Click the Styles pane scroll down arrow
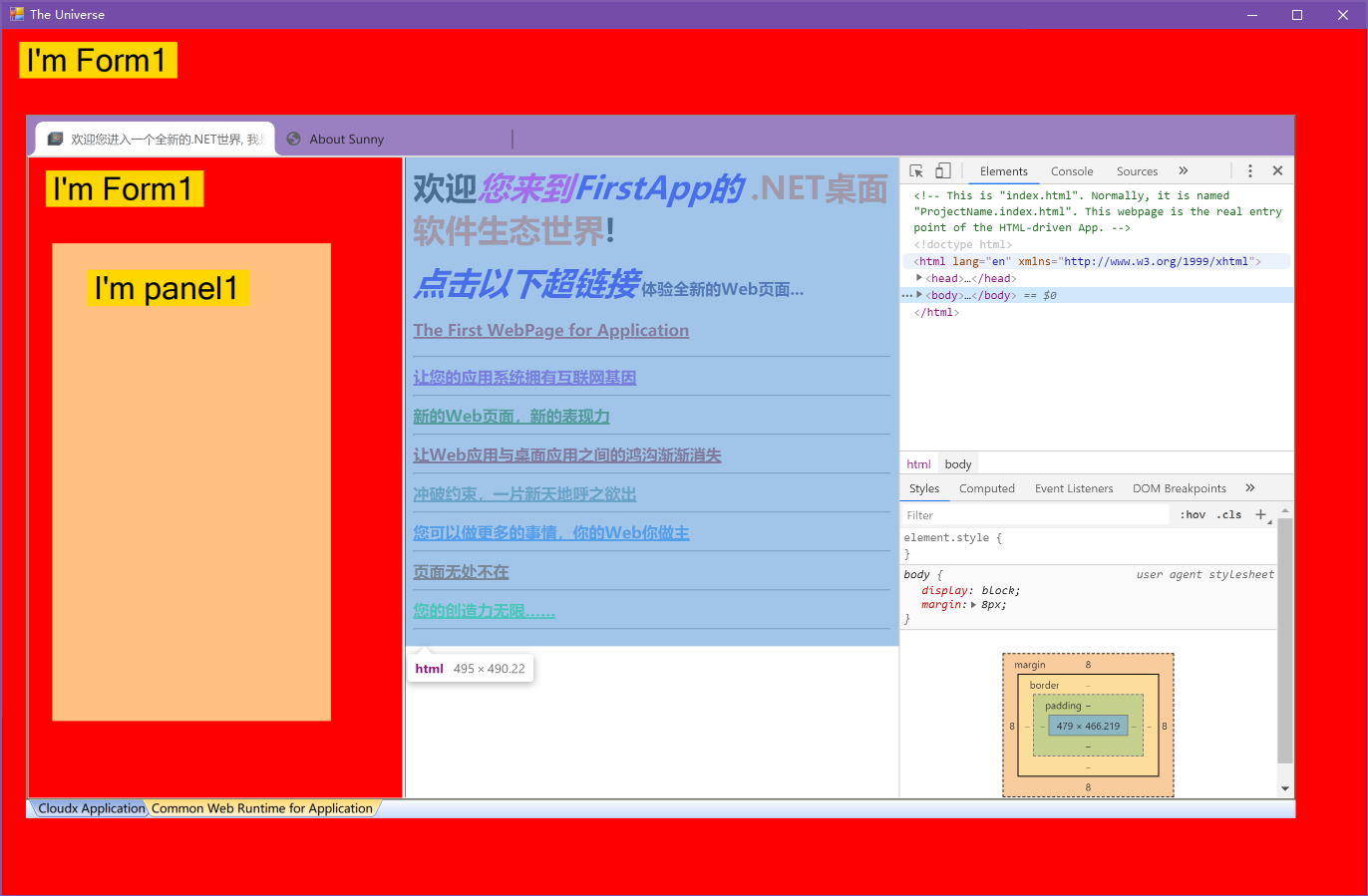The width and height of the screenshot is (1368, 896). [x=1285, y=788]
